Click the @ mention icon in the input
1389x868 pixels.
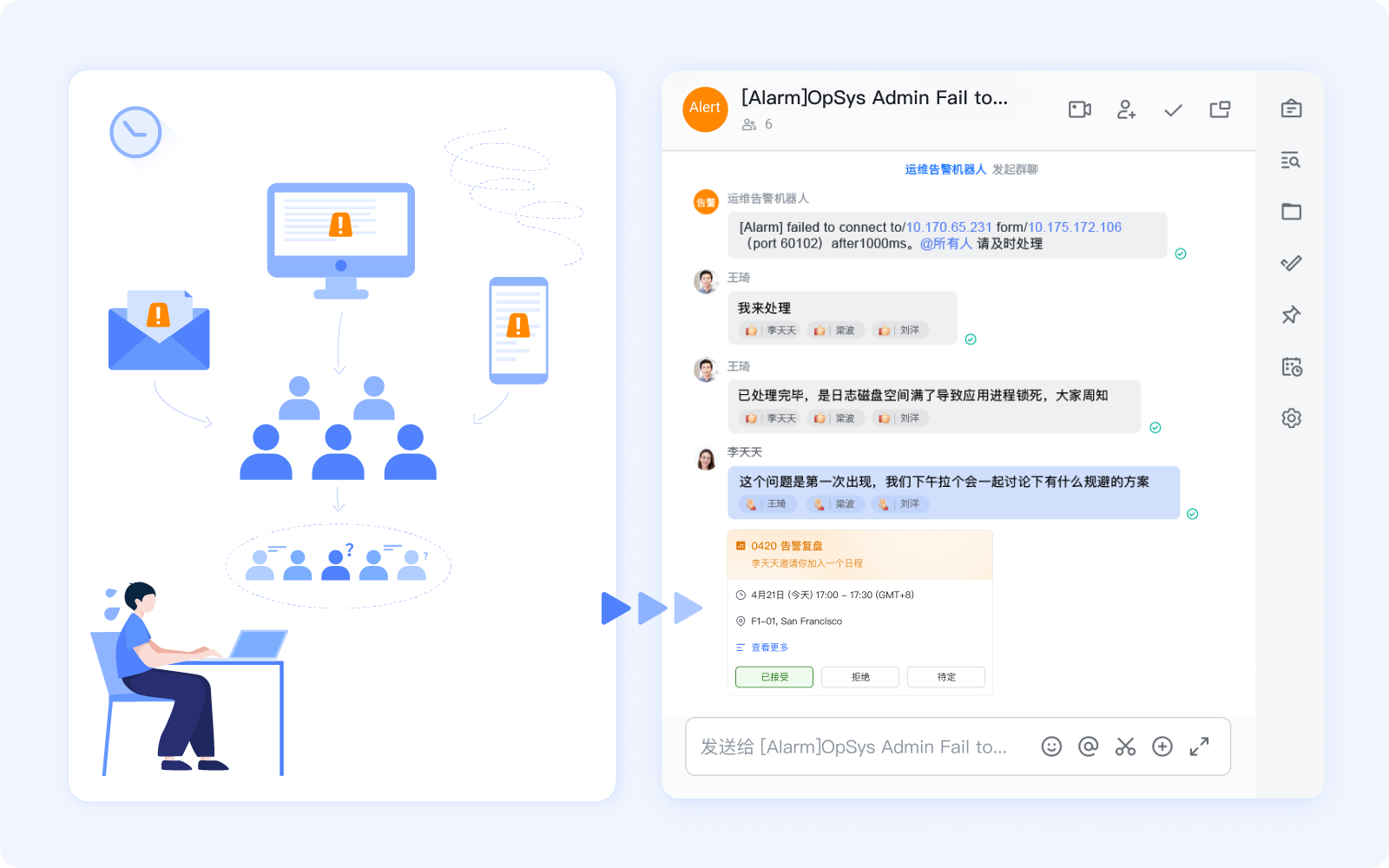pyautogui.click(x=1089, y=746)
